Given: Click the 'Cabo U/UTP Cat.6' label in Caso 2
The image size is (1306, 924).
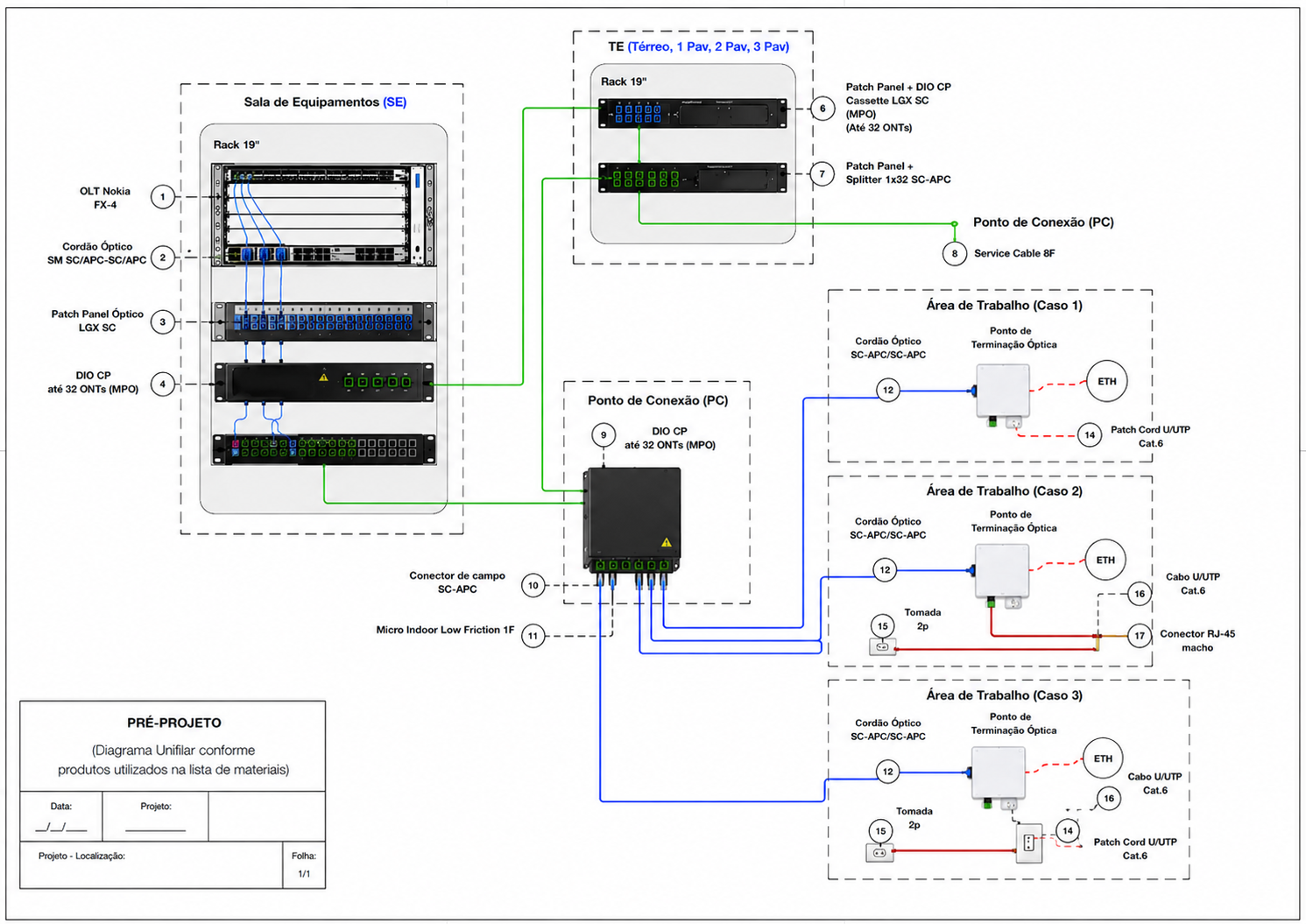Looking at the screenshot, I should 1193,583.
